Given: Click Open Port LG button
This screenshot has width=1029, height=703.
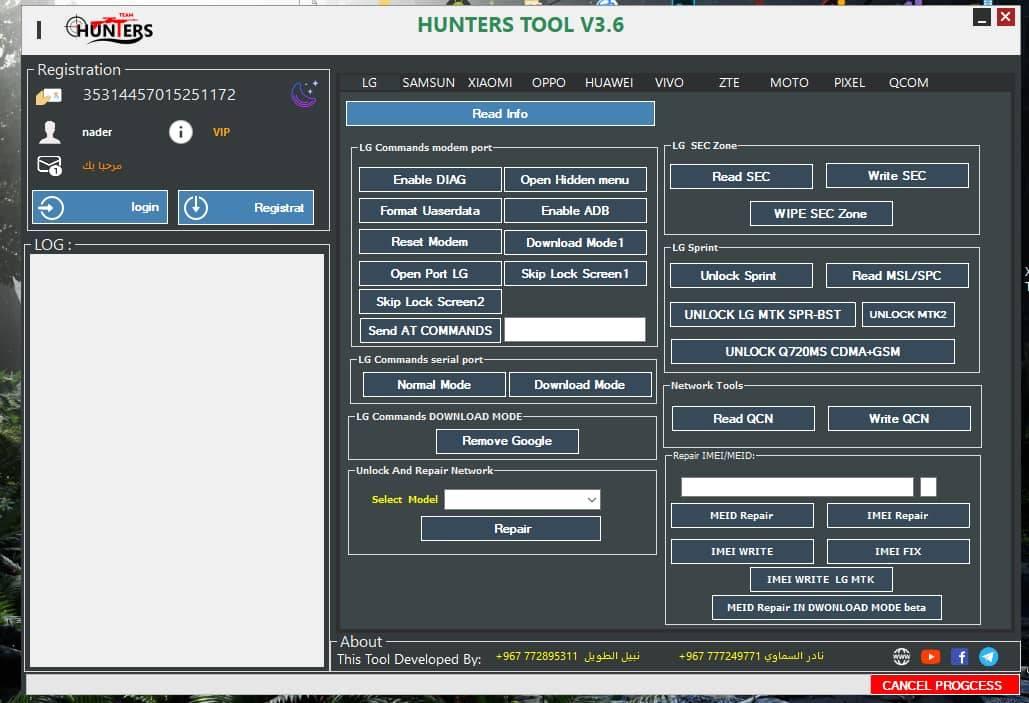Looking at the screenshot, I should pos(430,273).
